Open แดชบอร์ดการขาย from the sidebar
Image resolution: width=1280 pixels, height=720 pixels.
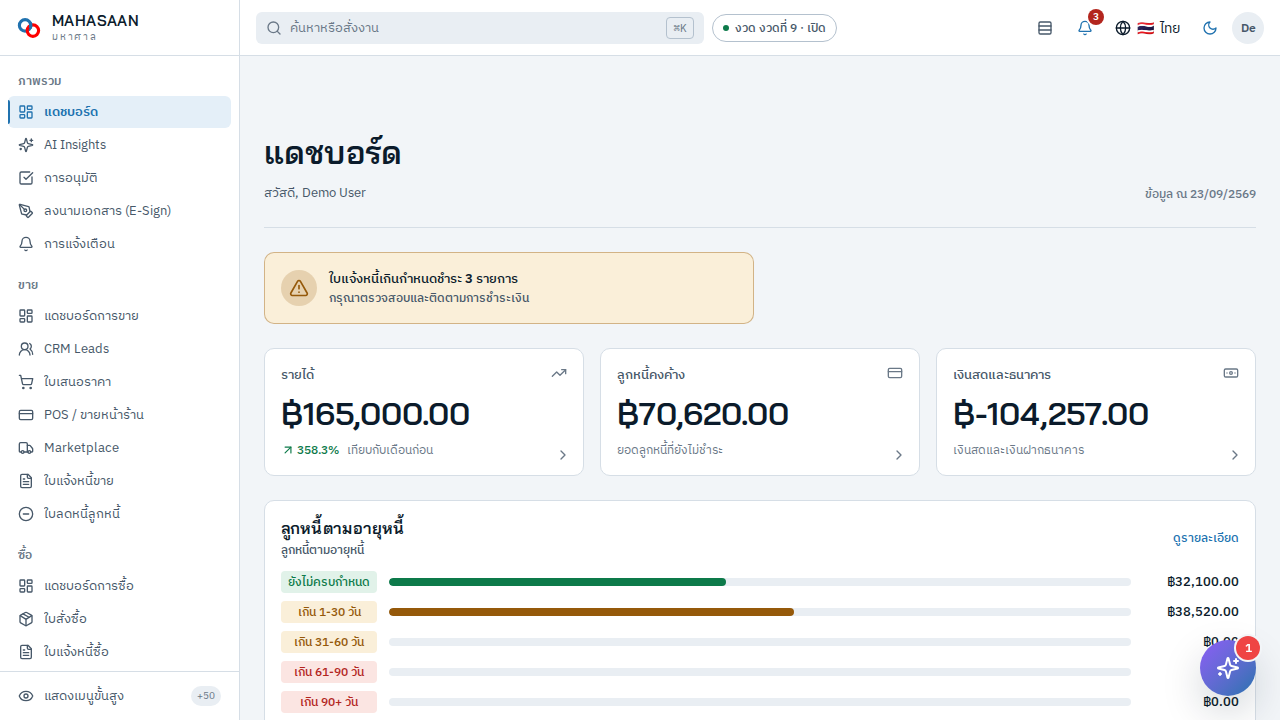pyautogui.click(x=119, y=316)
